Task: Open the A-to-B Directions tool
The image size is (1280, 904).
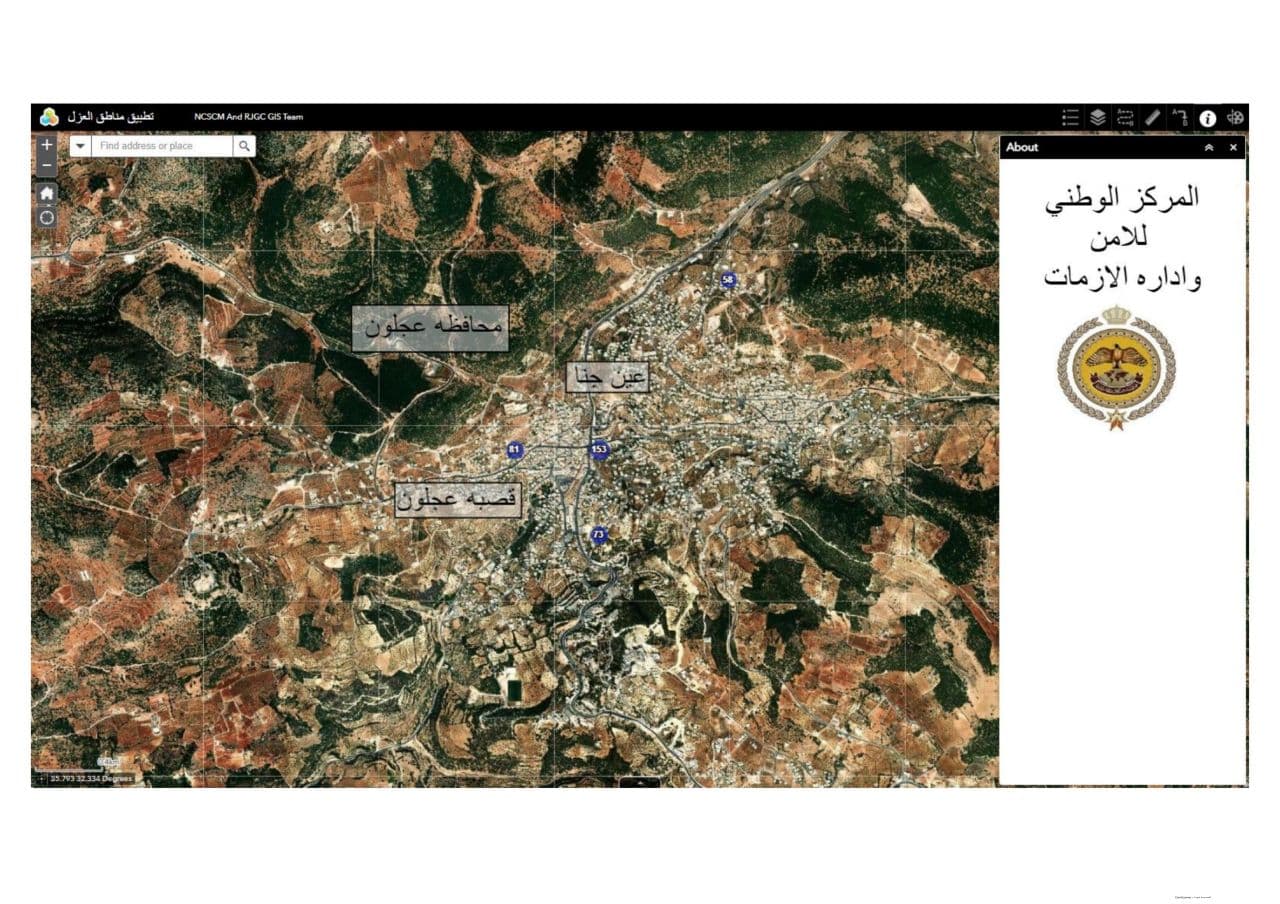Action: tap(1180, 117)
